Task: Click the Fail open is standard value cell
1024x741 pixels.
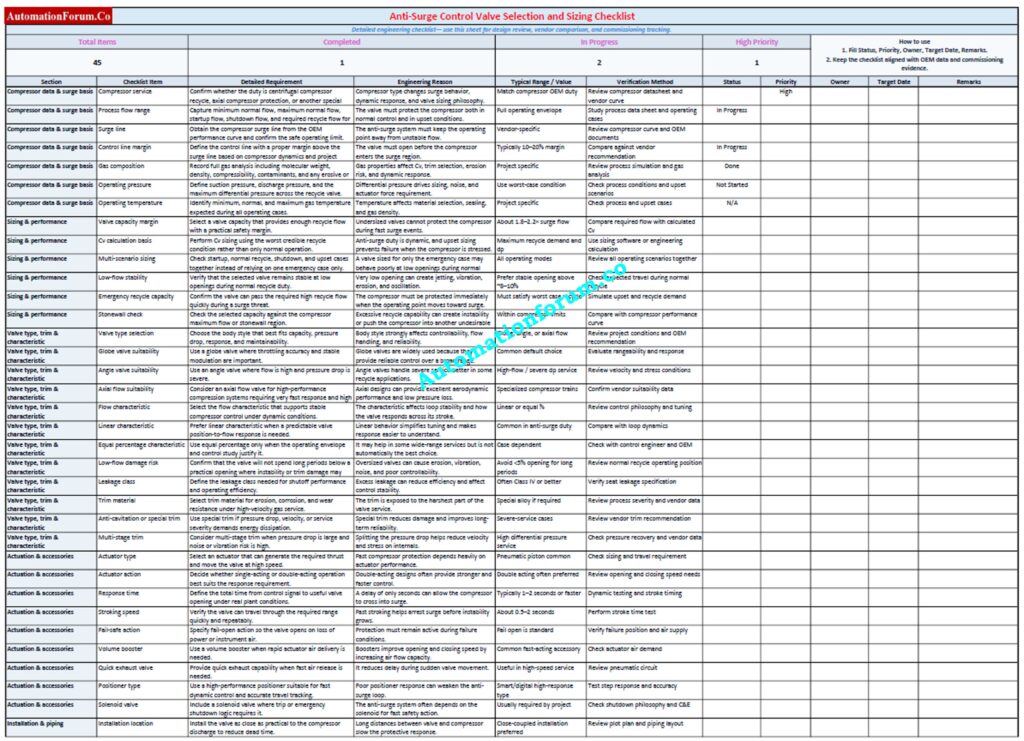Action: tap(541, 635)
